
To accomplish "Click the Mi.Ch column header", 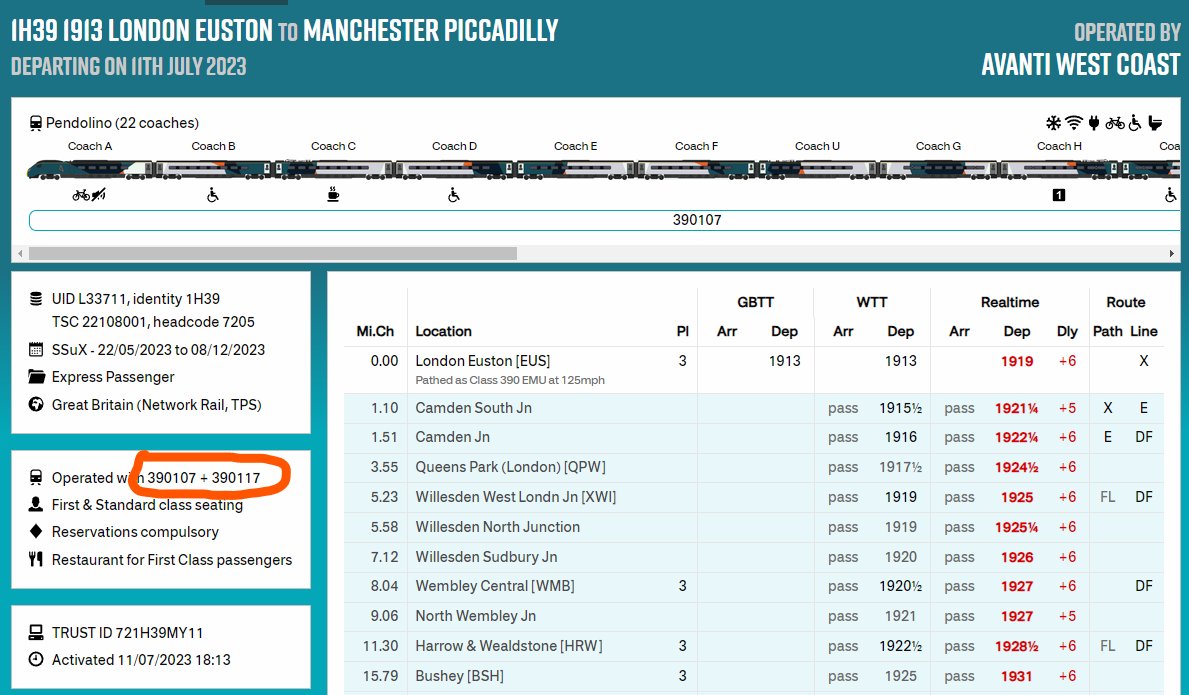I will tap(375, 331).
